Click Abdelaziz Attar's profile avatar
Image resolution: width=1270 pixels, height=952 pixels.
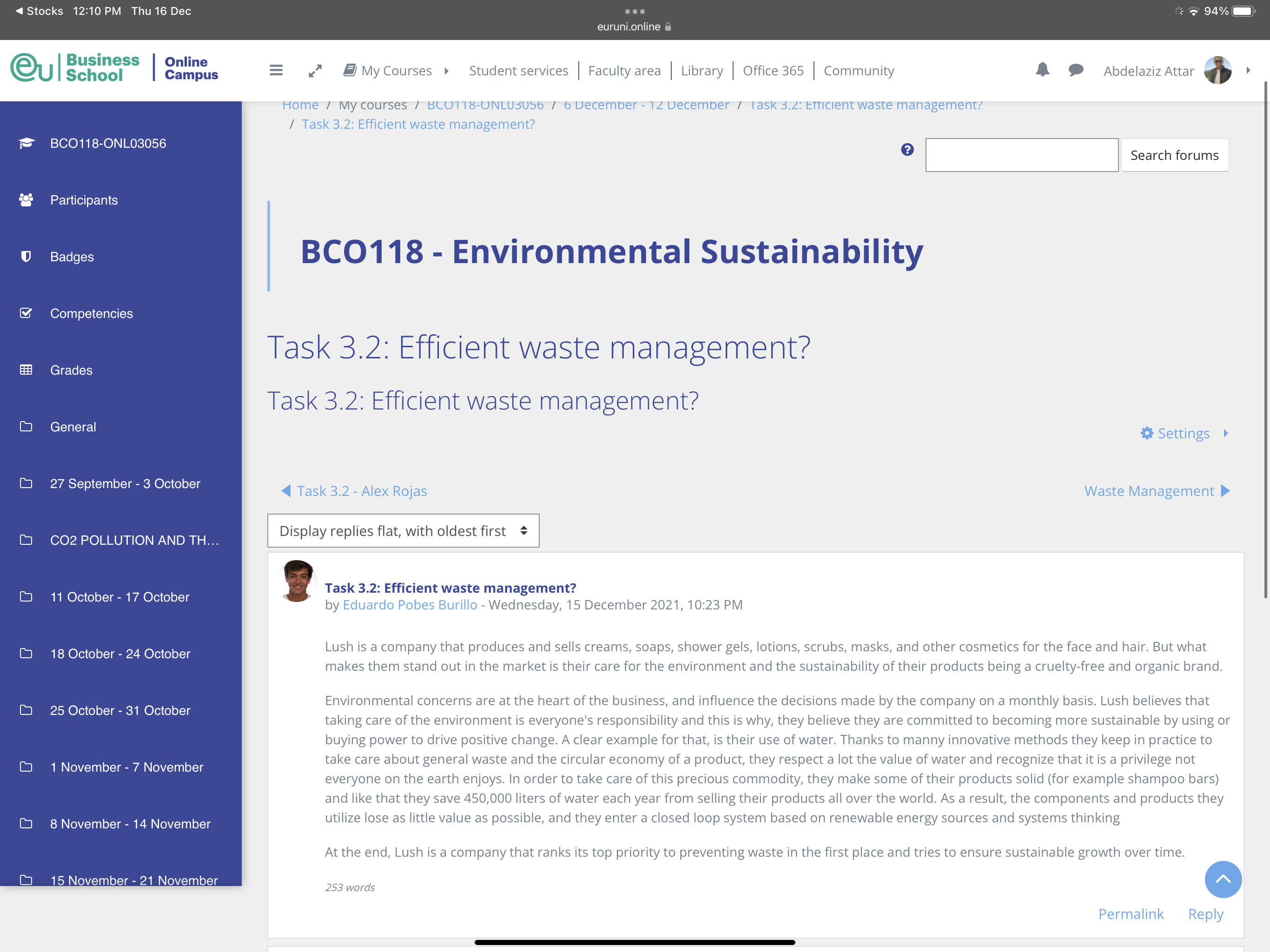click(x=1217, y=71)
